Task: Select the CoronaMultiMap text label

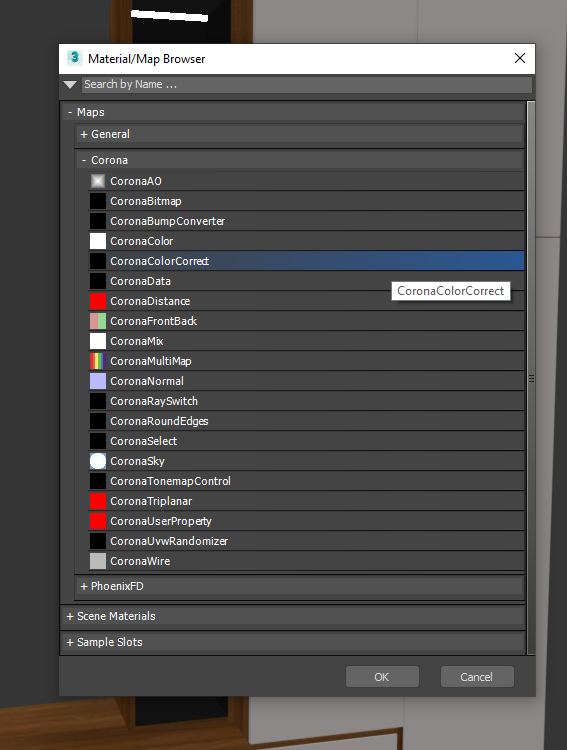Action: tap(151, 361)
